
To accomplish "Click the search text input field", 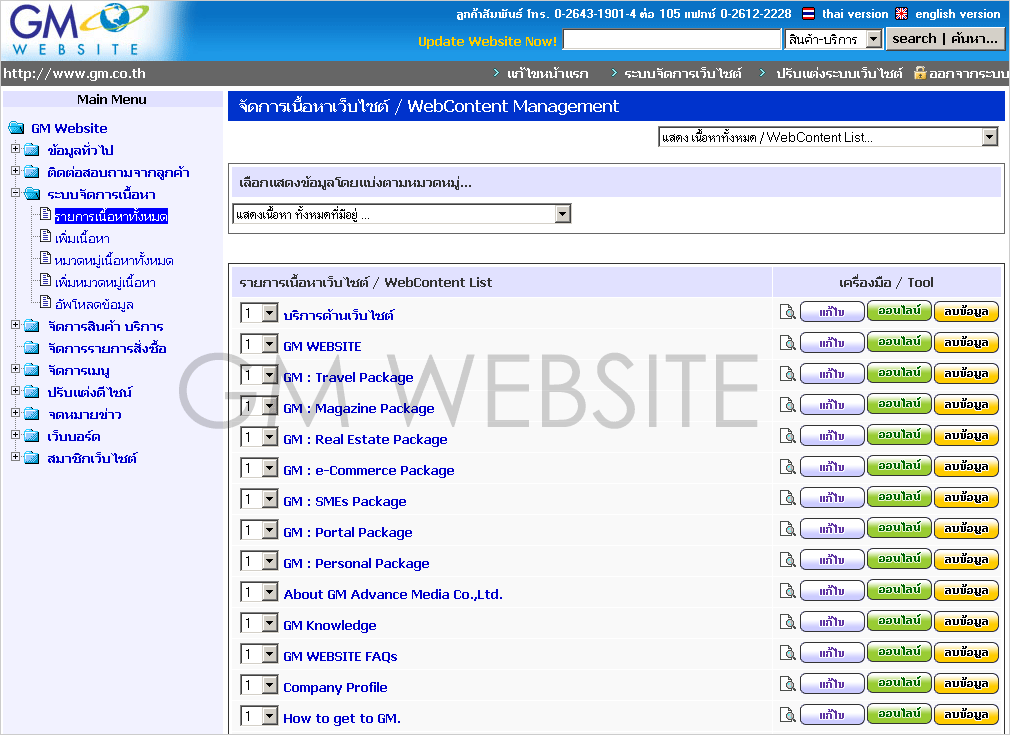I will click(672, 39).
